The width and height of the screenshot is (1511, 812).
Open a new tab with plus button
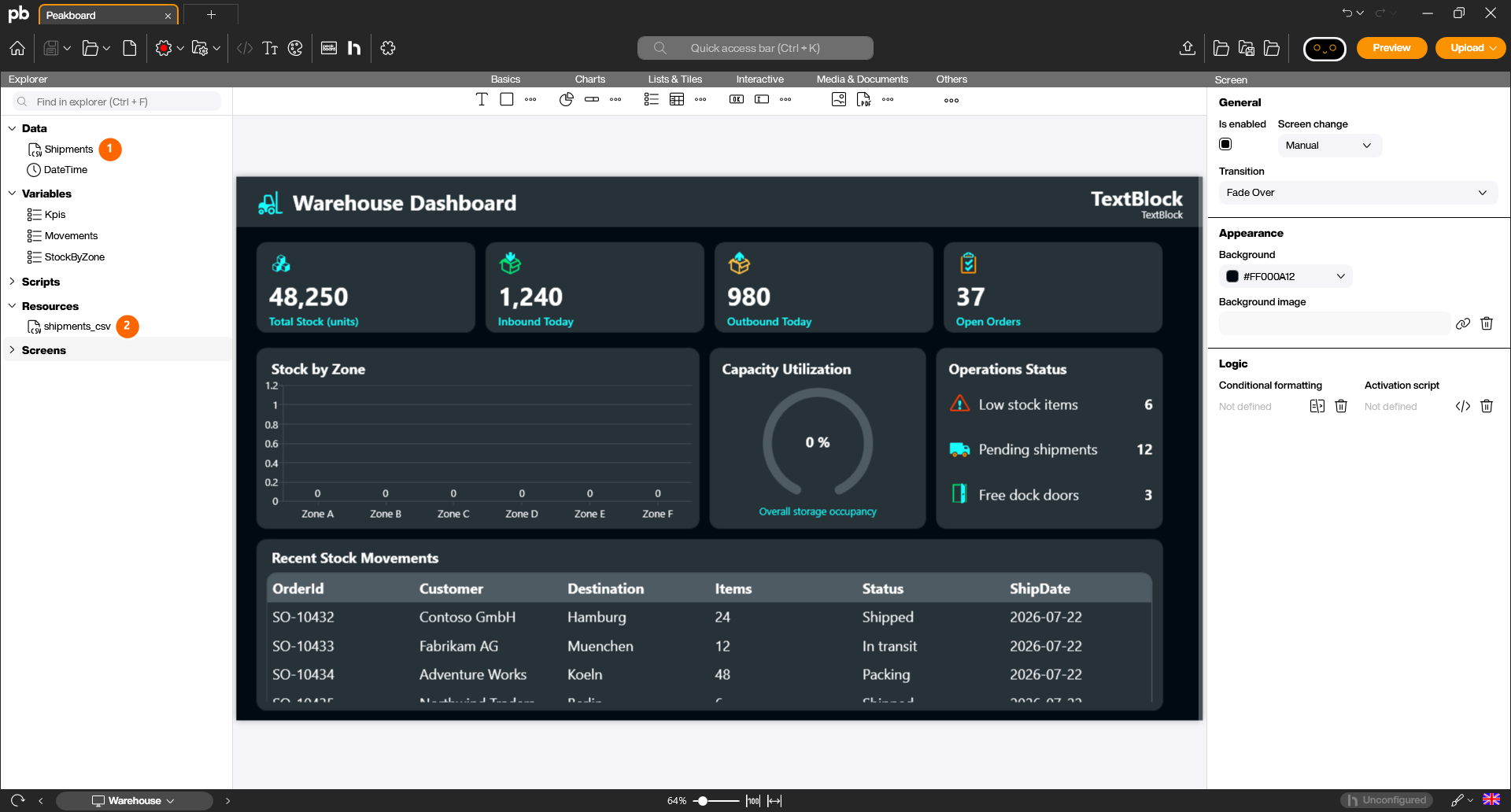[211, 15]
